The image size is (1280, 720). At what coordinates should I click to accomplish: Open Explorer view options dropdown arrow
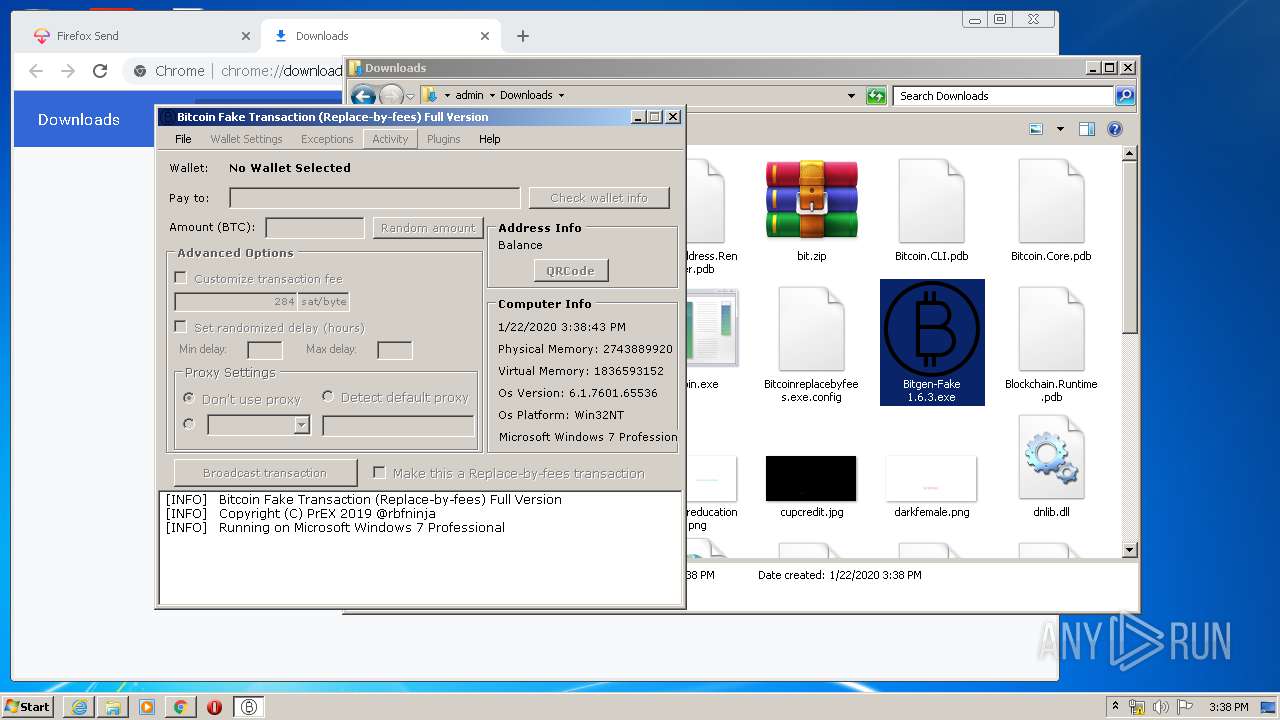1060,129
